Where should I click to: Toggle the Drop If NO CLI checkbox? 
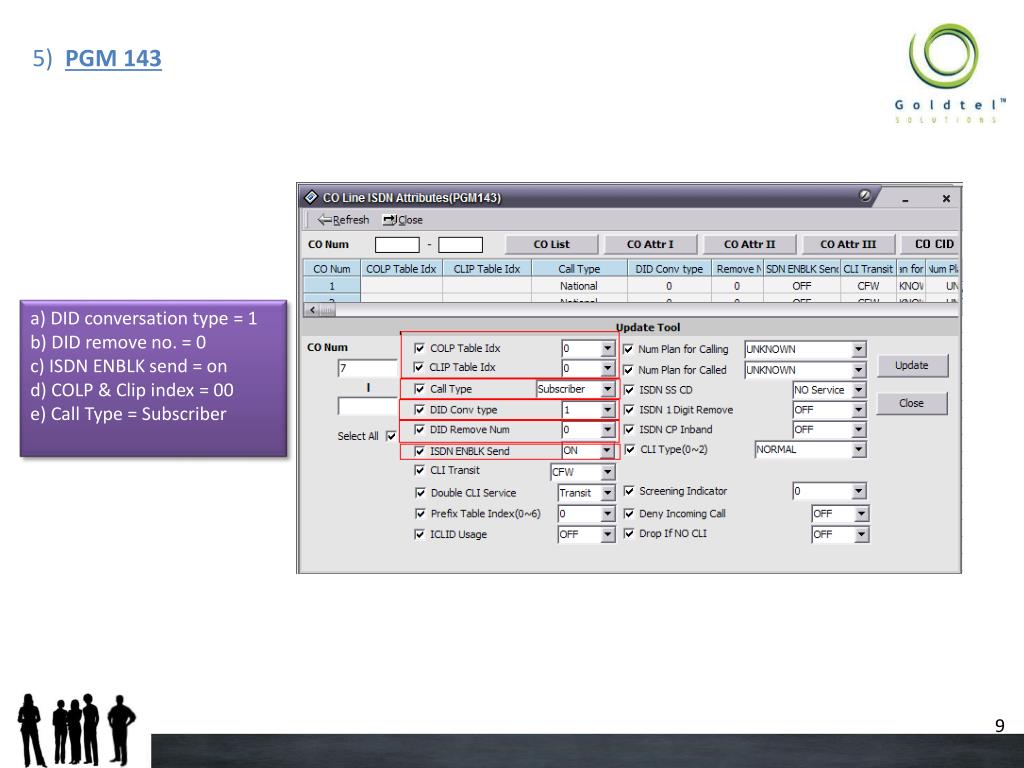[629, 533]
